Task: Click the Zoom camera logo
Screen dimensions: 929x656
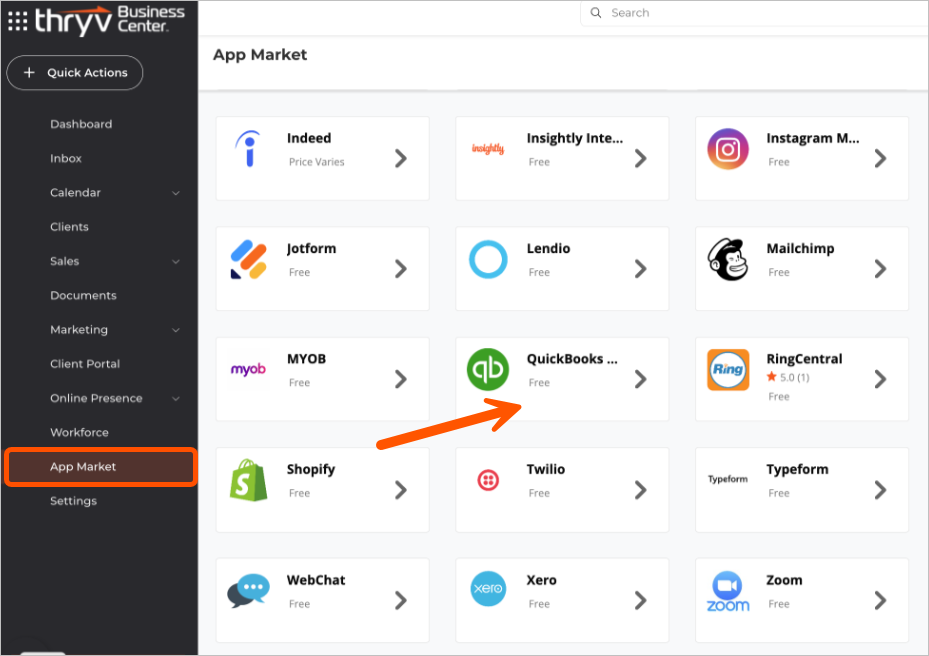Action: pos(728,591)
